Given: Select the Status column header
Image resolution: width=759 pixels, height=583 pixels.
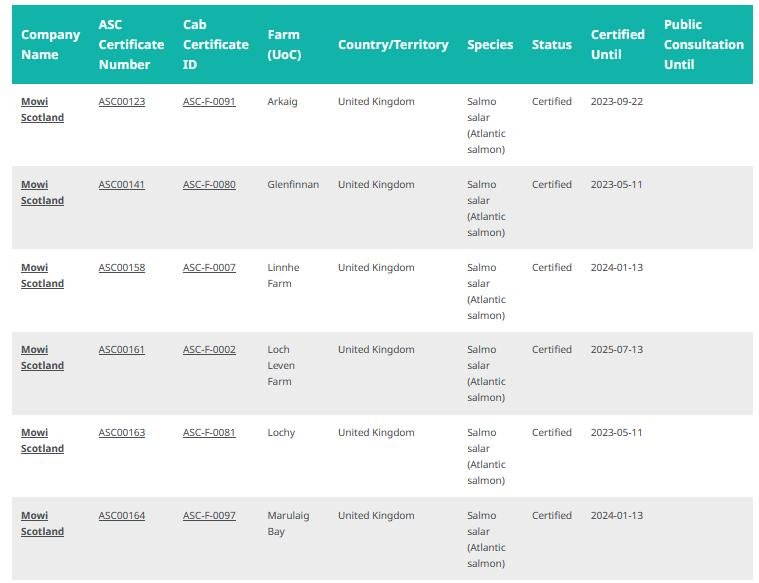Looking at the screenshot, I should click(551, 44).
